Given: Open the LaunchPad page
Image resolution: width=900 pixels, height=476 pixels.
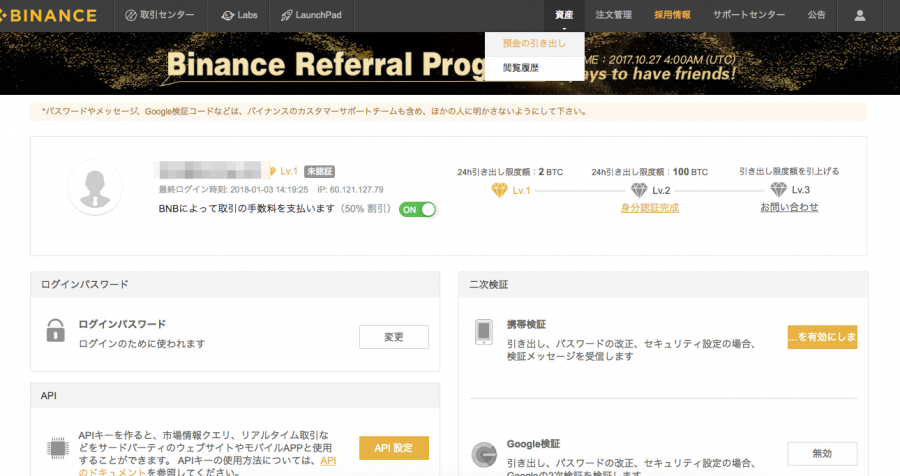Looking at the screenshot, I should pos(312,16).
